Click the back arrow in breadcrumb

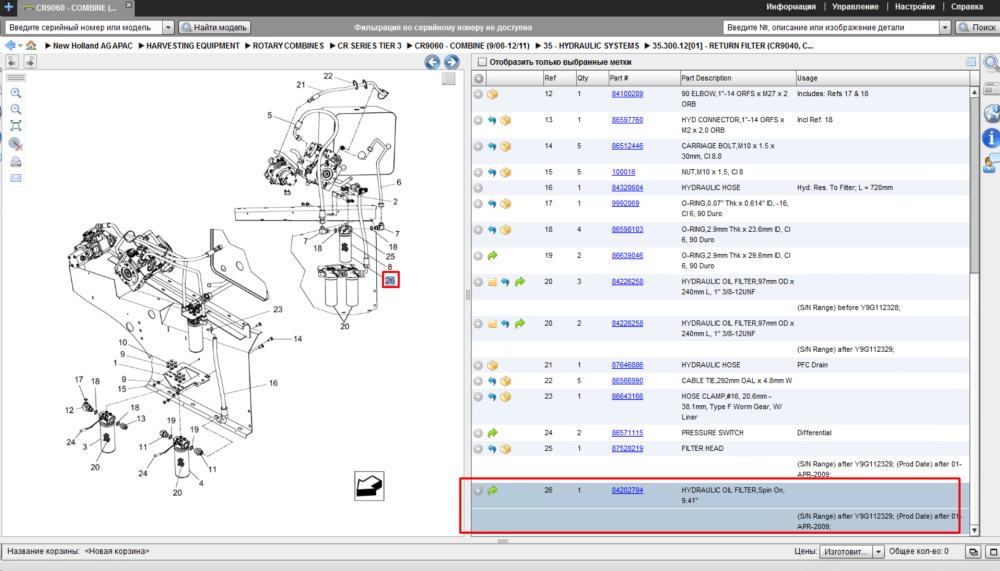[10, 45]
